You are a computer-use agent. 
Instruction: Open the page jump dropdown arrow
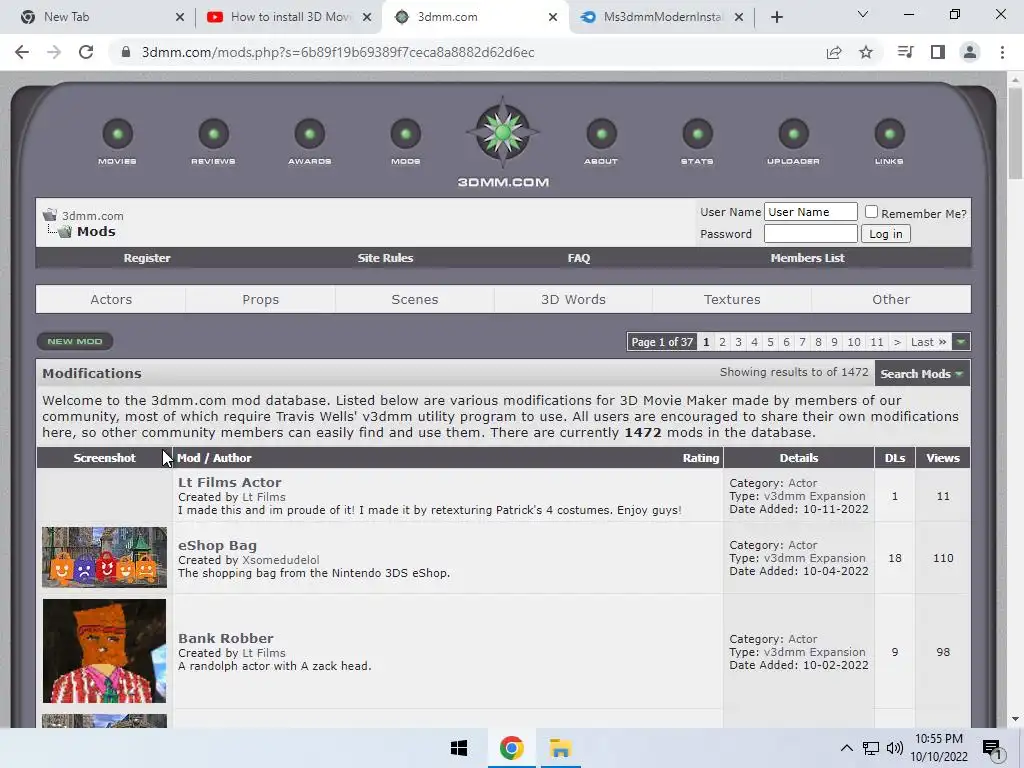click(x=961, y=342)
